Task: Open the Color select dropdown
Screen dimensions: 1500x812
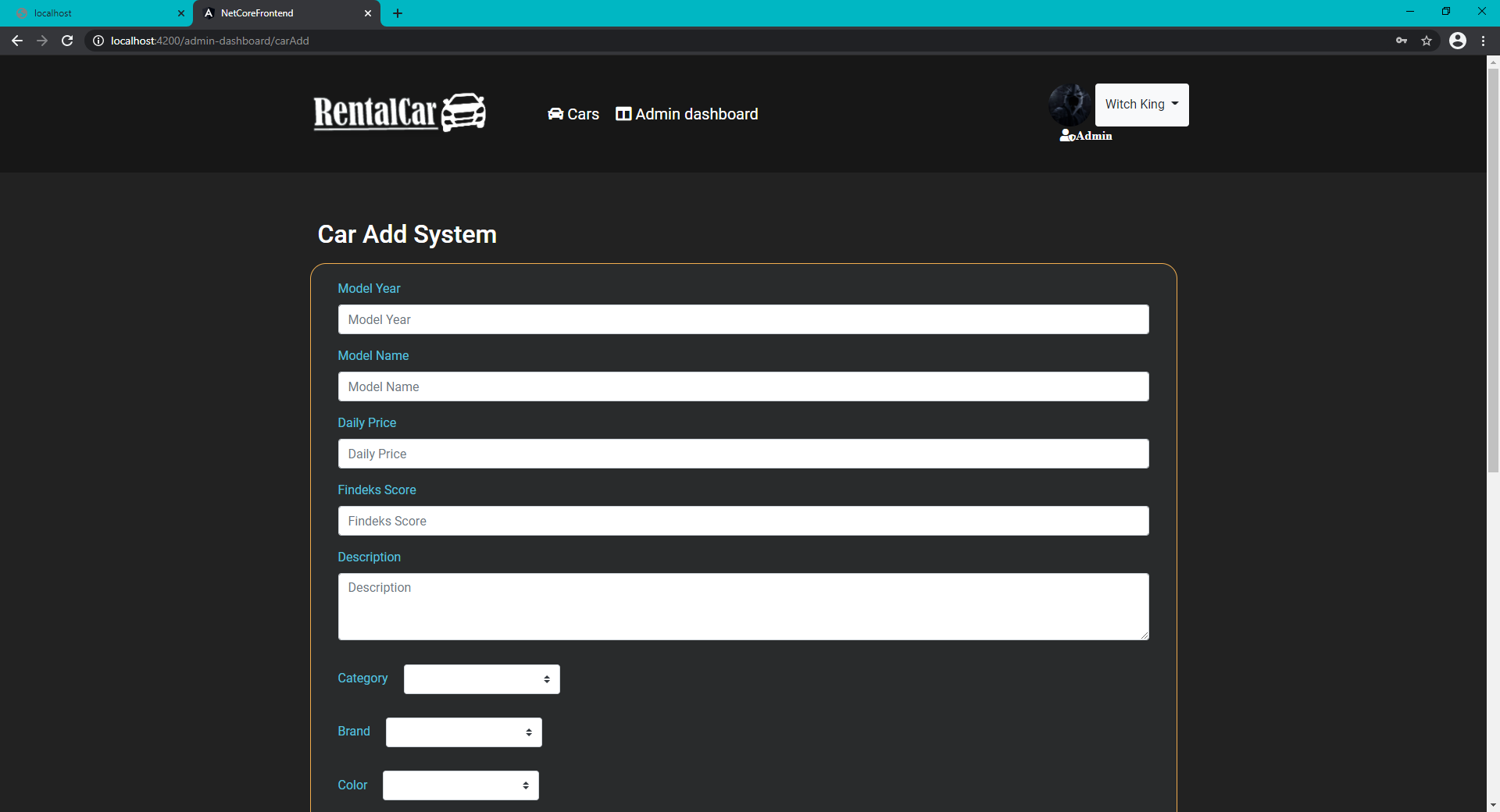Action: (460, 785)
